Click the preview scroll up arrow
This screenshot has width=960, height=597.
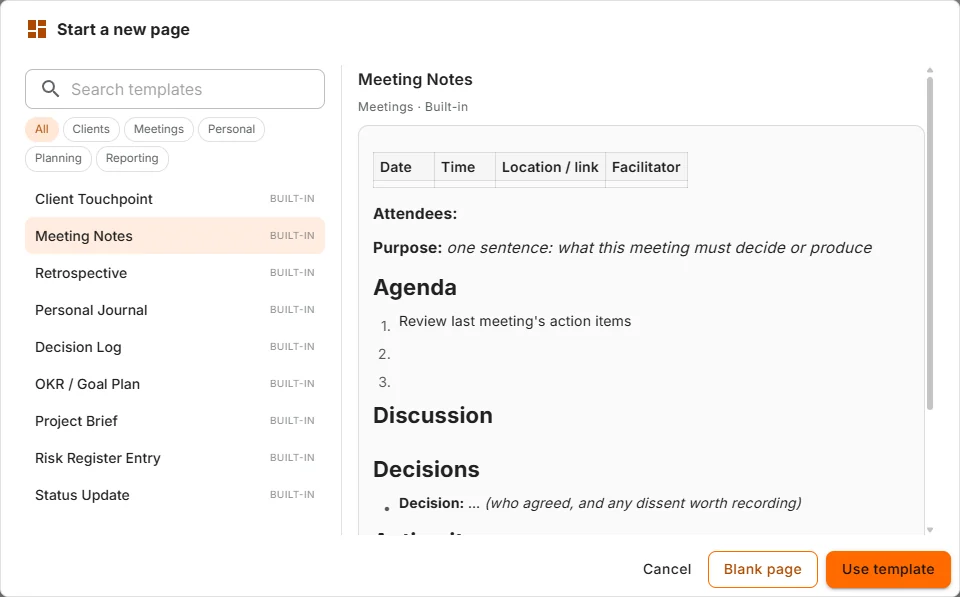click(930, 70)
